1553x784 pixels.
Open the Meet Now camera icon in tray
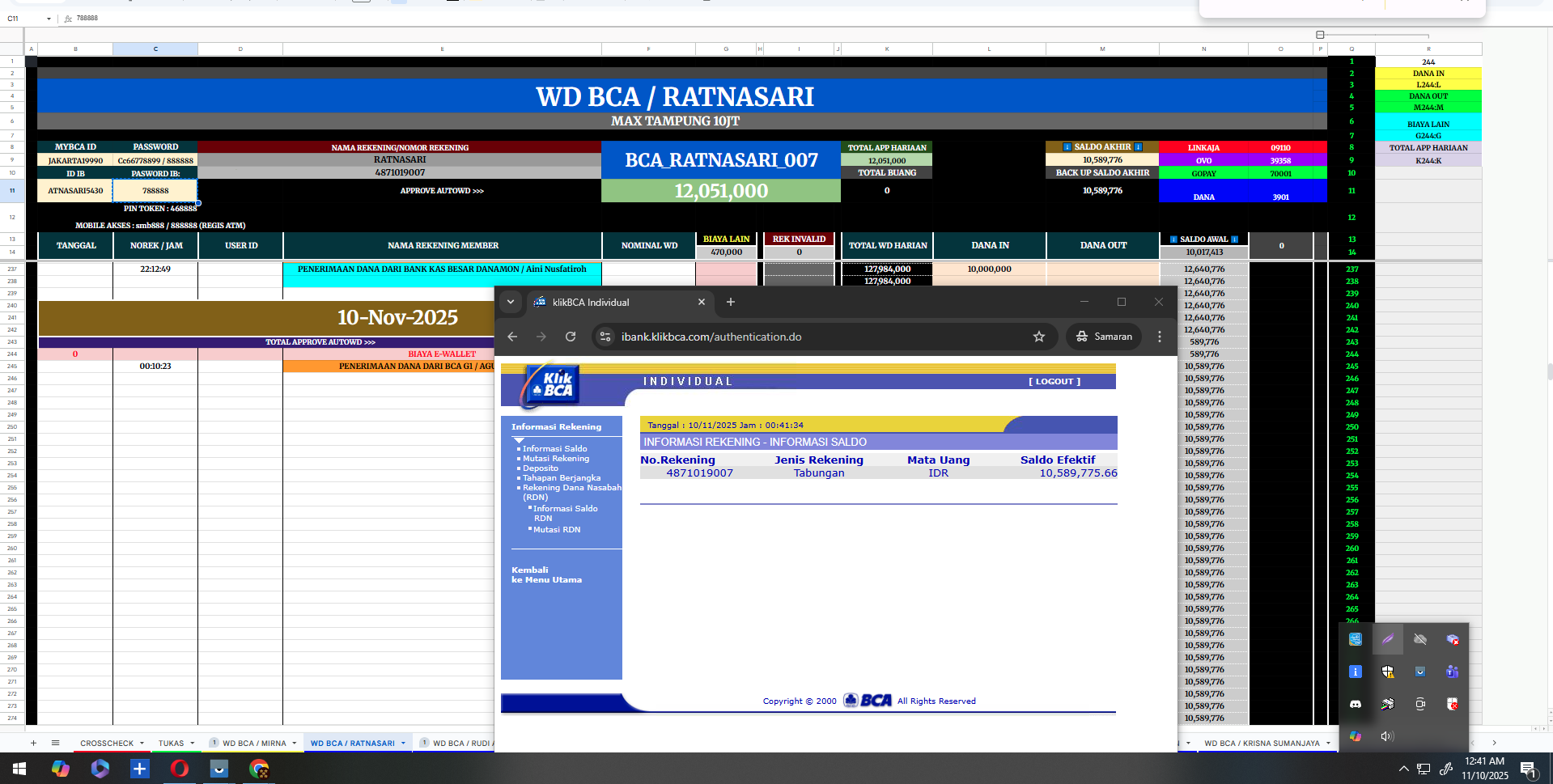click(1420, 704)
